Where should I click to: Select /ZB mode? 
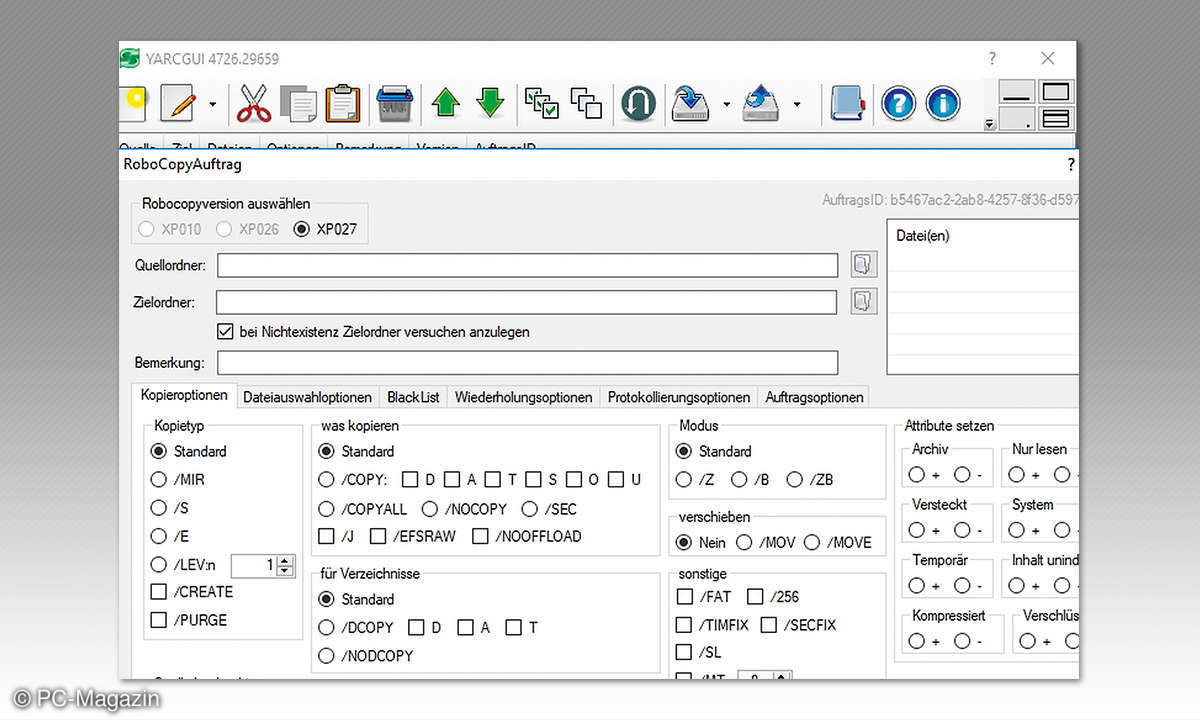[x=795, y=480]
